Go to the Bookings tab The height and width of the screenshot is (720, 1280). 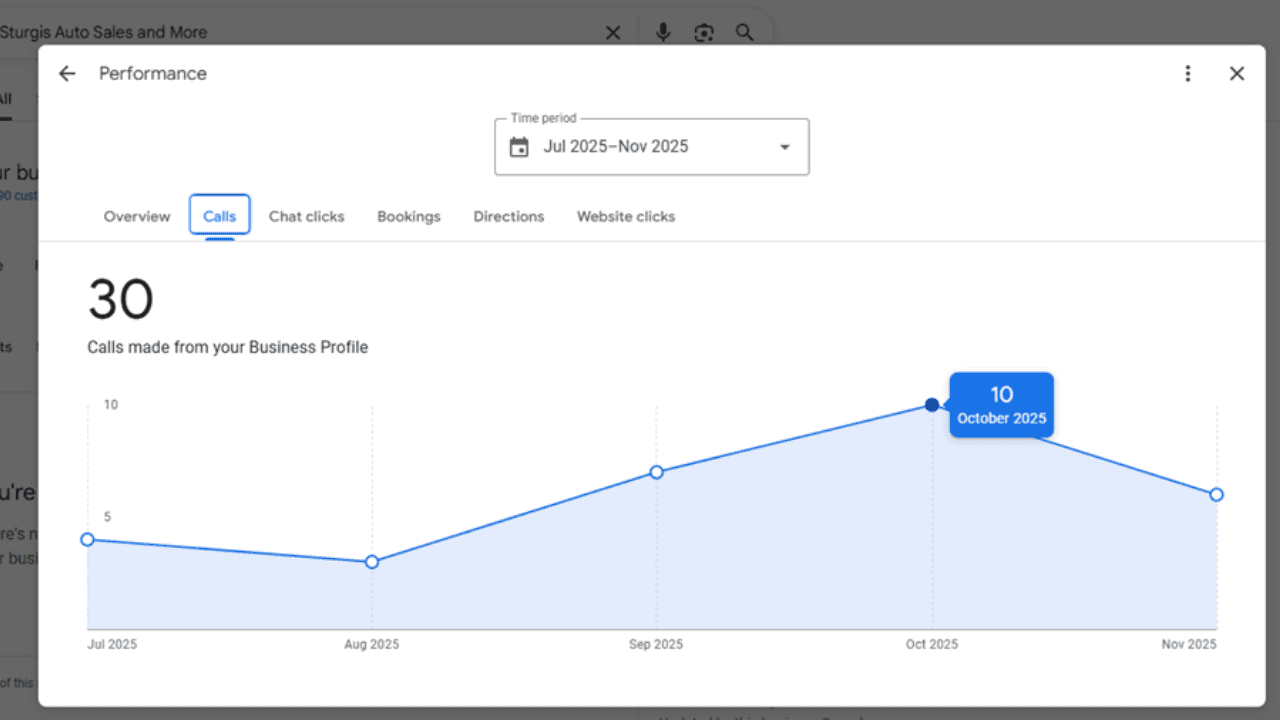408,216
